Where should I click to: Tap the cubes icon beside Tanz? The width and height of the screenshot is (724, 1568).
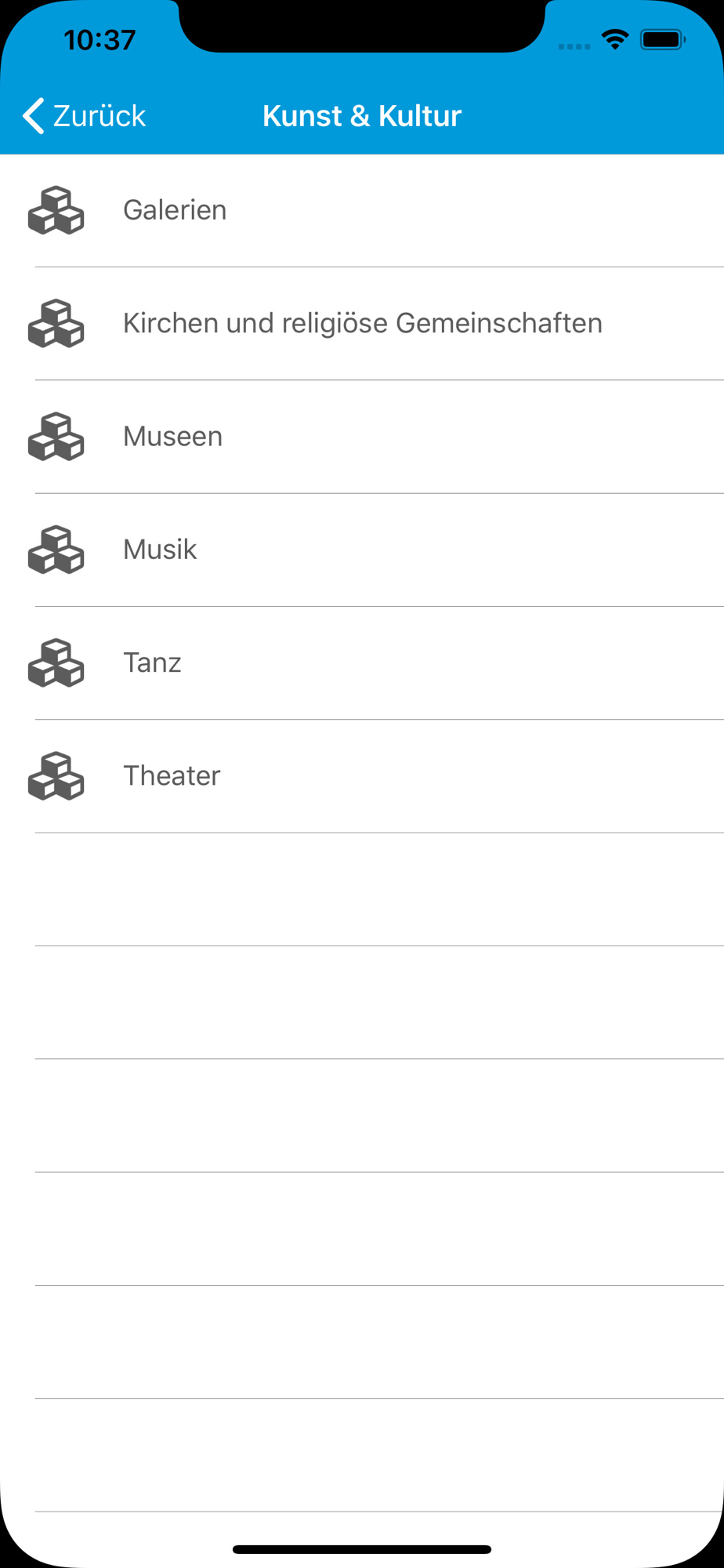(x=56, y=662)
